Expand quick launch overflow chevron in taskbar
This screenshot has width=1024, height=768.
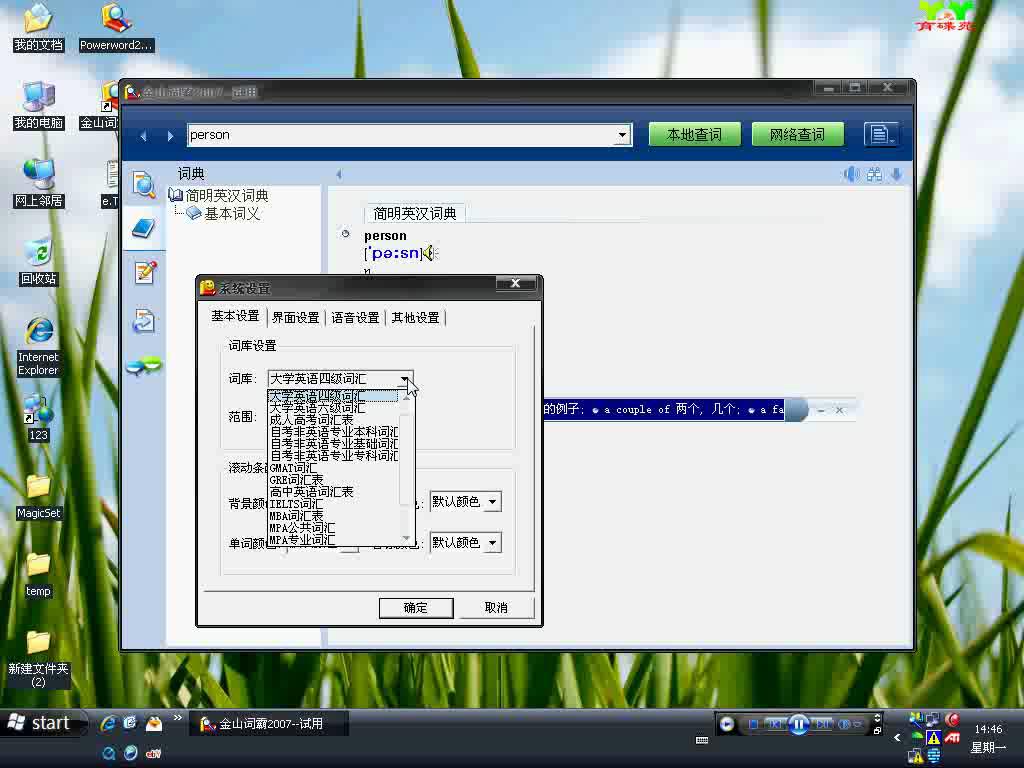pyautogui.click(x=178, y=718)
